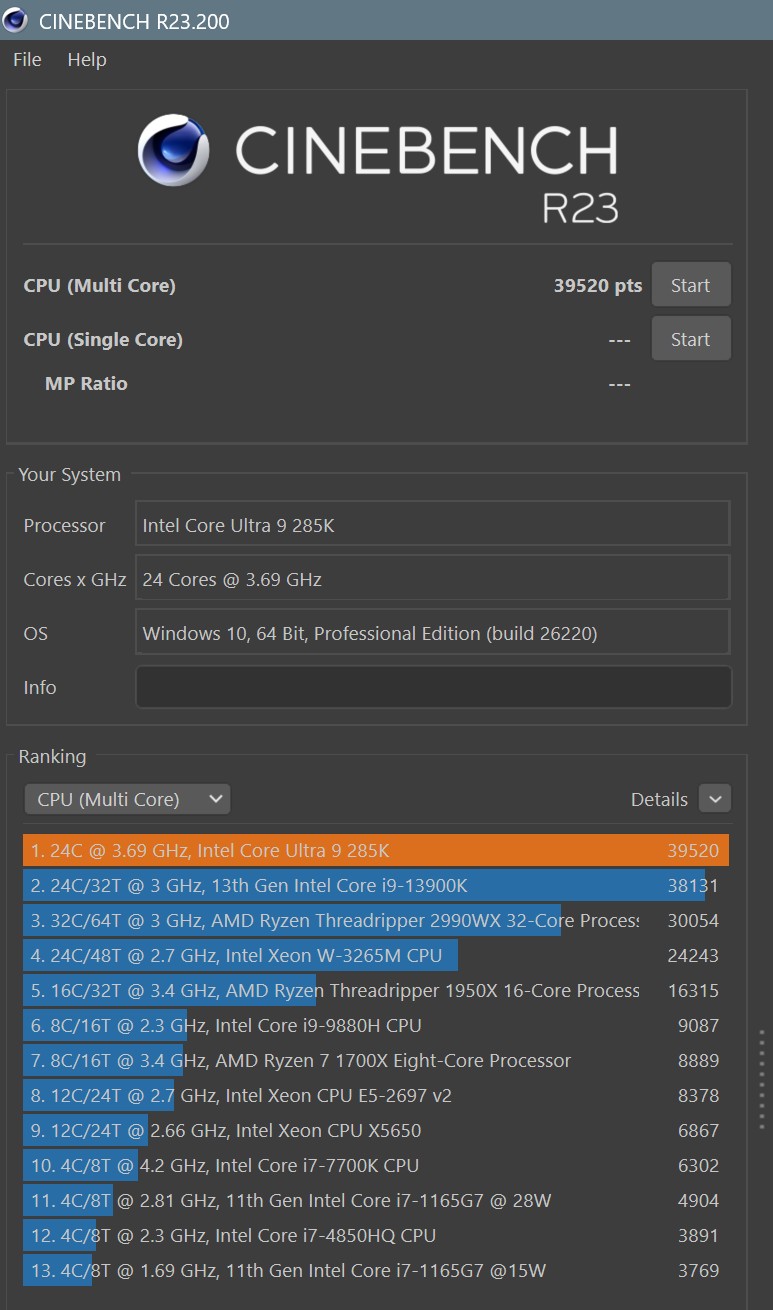Select the Core i7-4850HQ ranking entry
The width and height of the screenshot is (773, 1310).
click(x=375, y=1236)
